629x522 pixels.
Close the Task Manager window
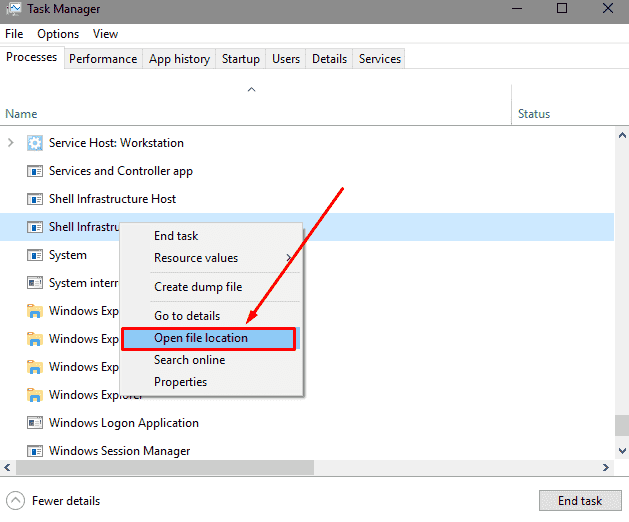tap(608, 8)
